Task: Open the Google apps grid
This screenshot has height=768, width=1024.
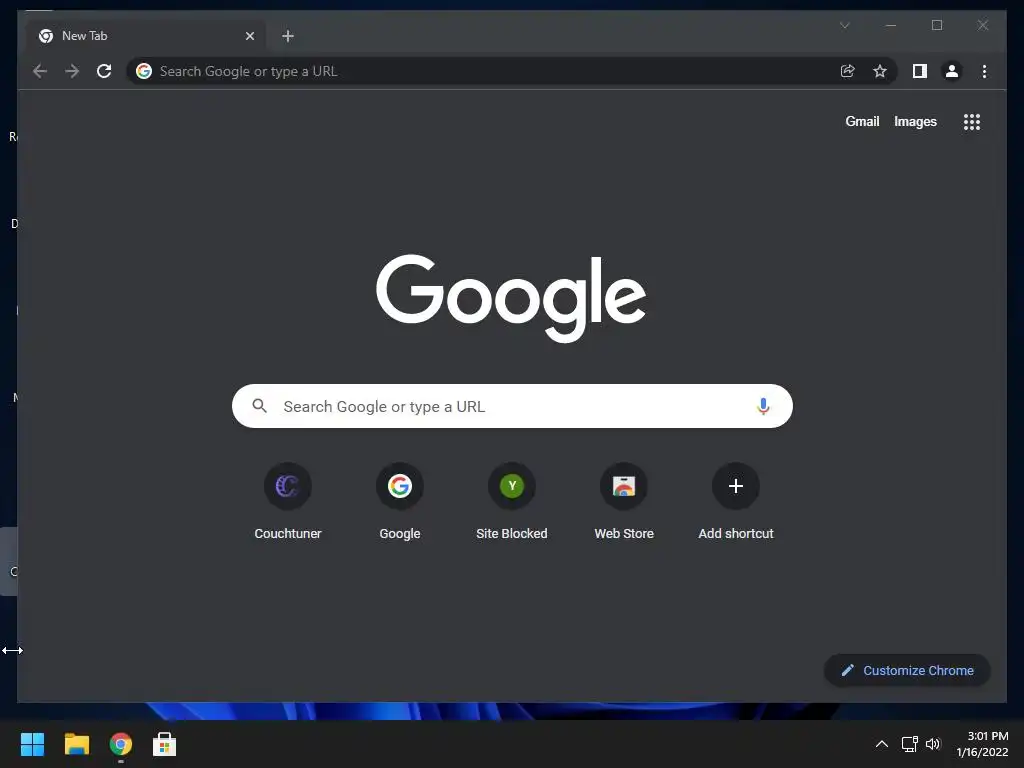Action: (972, 121)
